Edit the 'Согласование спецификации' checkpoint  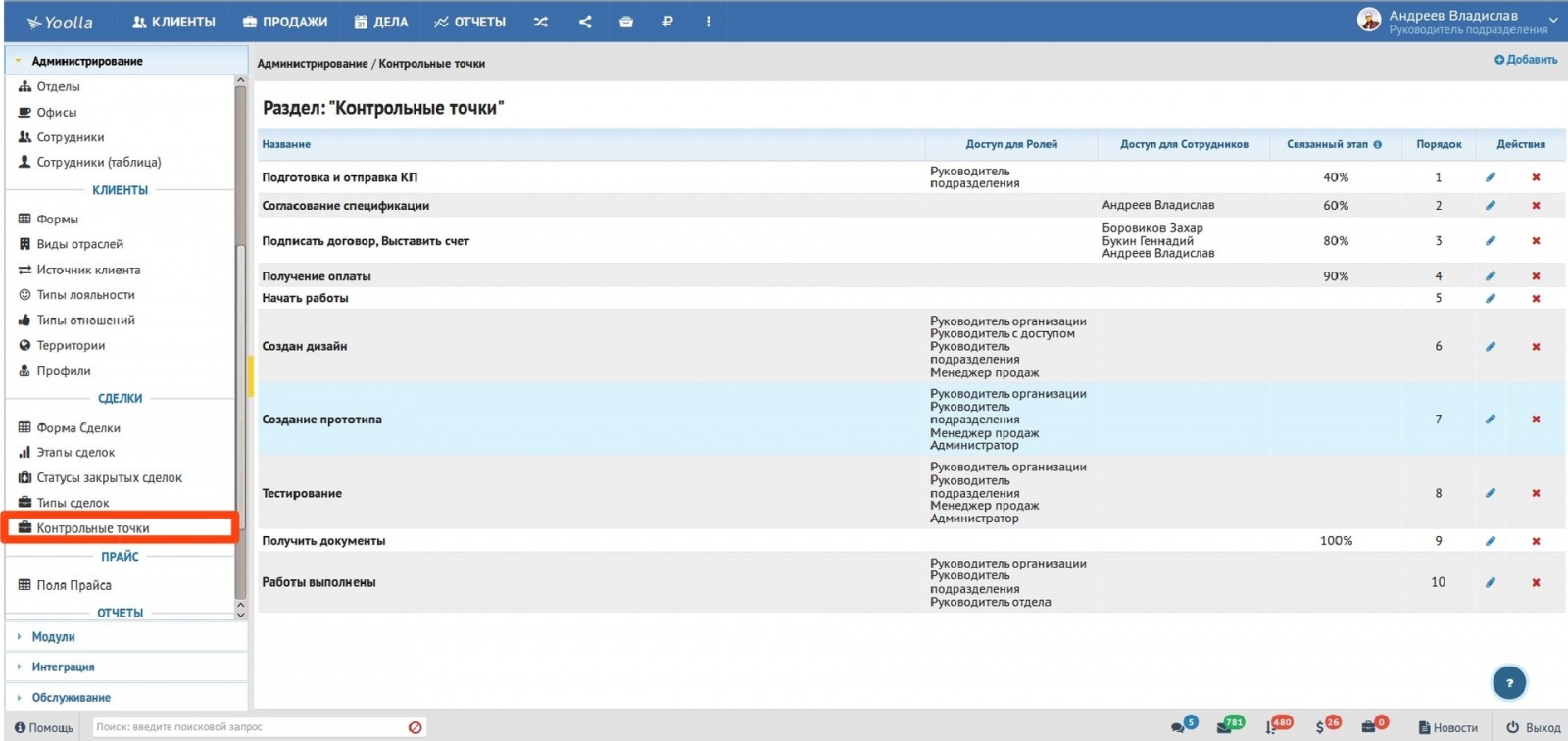[1491, 206]
